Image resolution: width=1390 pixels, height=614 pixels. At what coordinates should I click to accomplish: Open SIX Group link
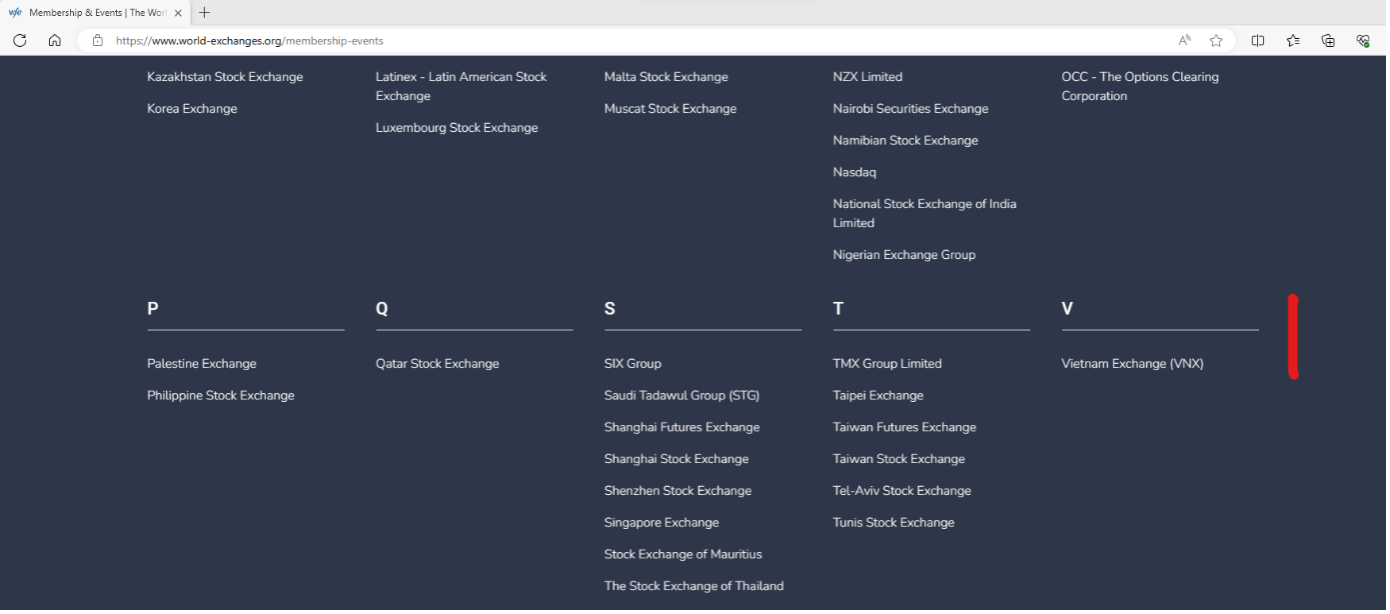point(633,364)
